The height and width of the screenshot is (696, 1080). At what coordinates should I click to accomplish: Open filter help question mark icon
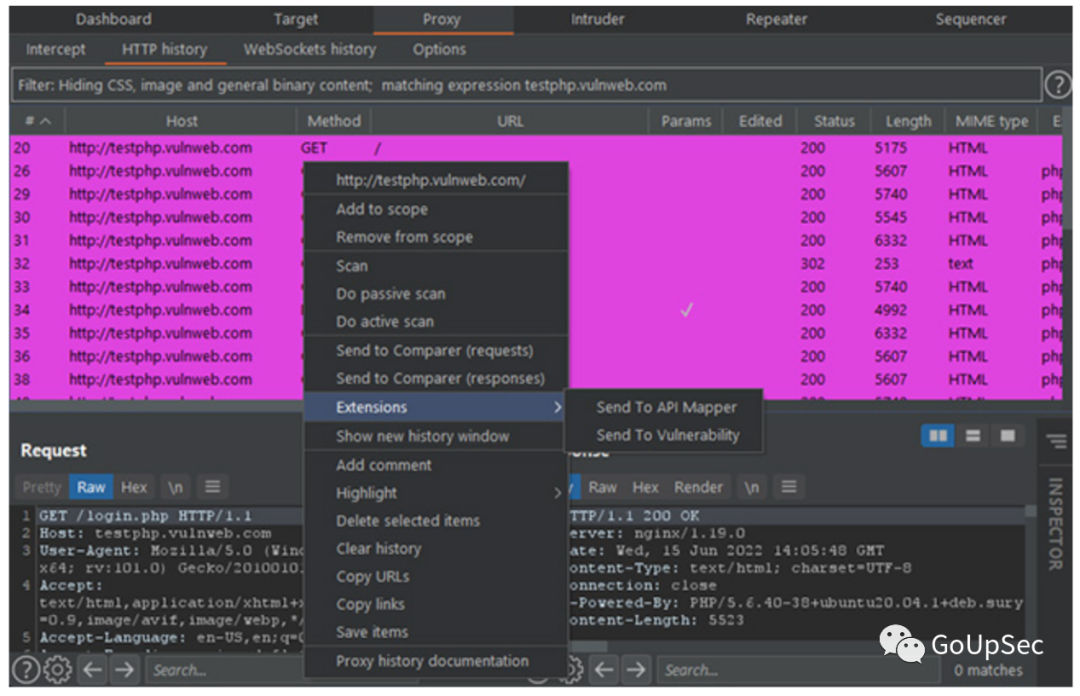[x=1057, y=85]
